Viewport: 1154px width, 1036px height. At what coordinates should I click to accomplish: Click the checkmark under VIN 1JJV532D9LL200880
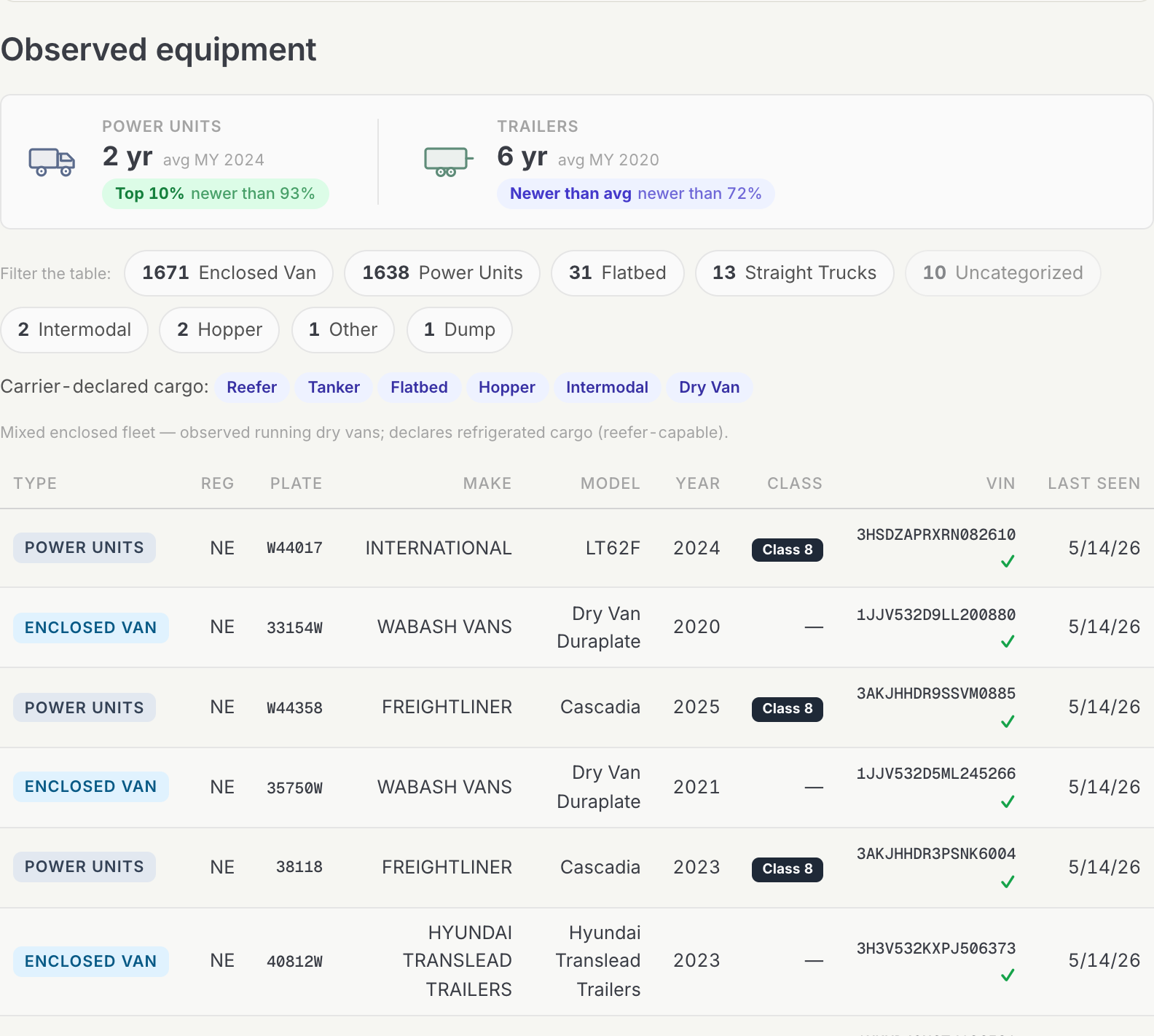(1008, 642)
